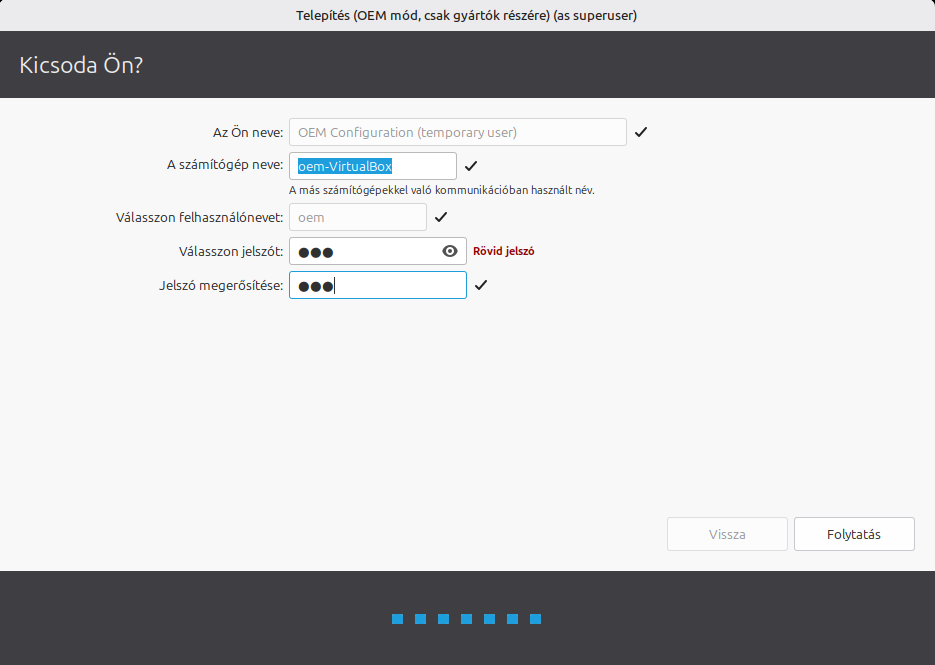Focus the "Az Ön neve" text field

[x=457, y=132]
